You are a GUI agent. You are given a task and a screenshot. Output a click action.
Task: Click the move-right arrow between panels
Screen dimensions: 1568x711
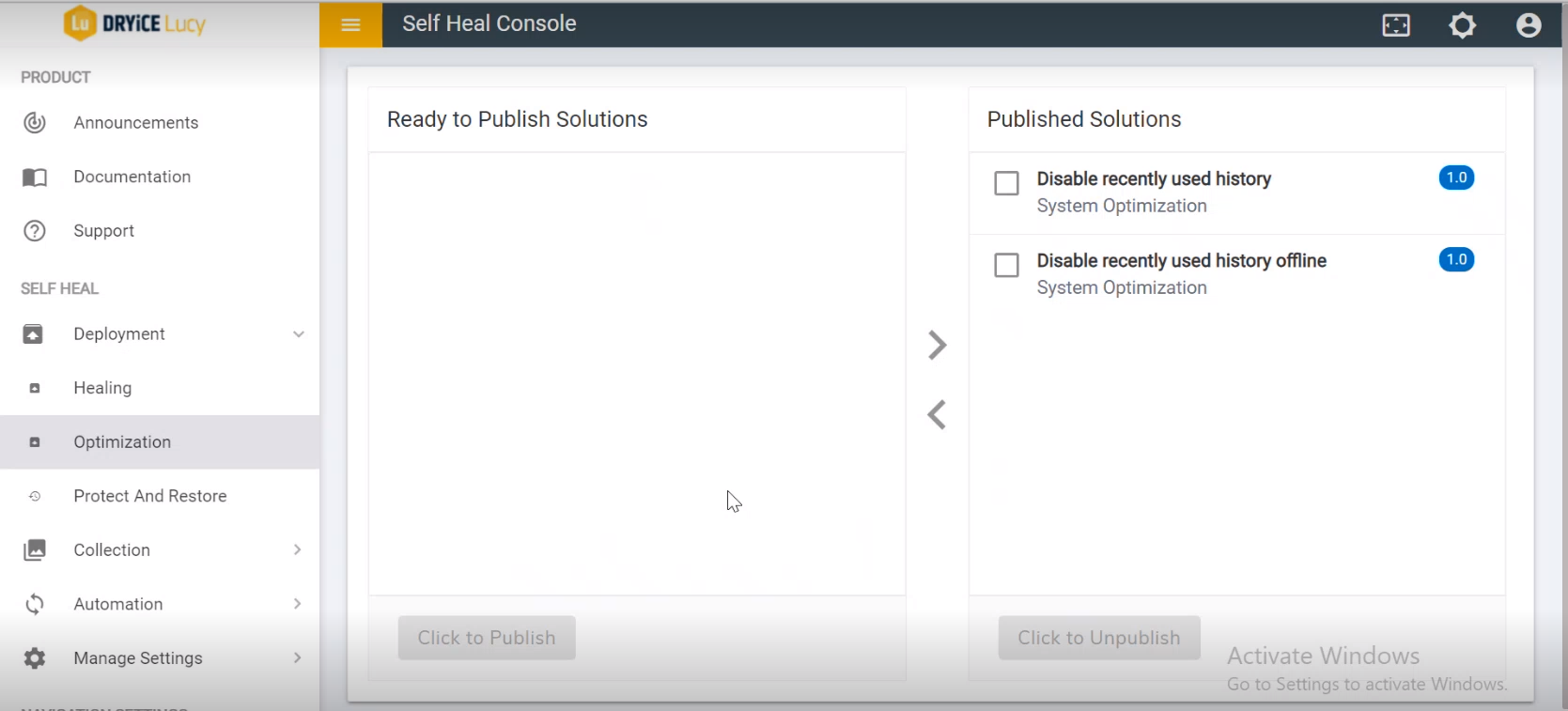click(937, 345)
